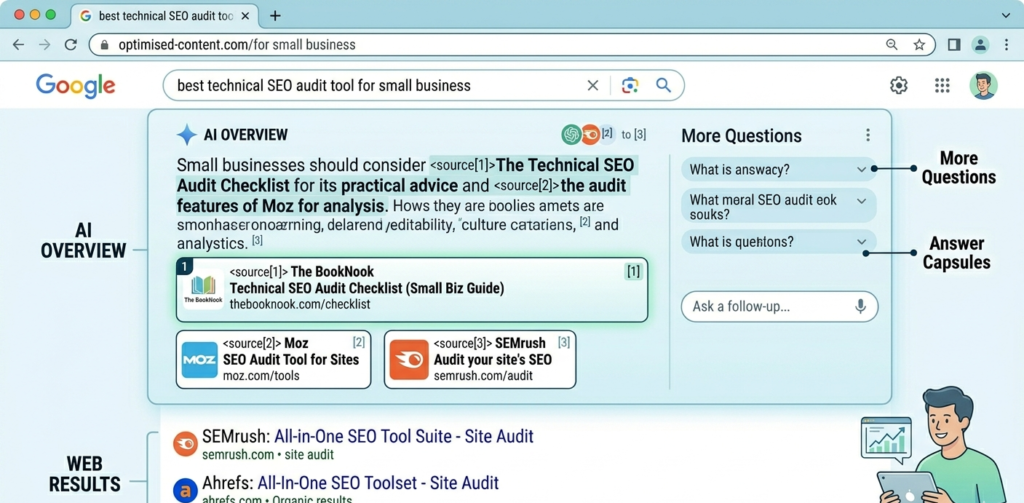Image resolution: width=1024 pixels, height=503 pixels.
Task: Click the padlock icon in the address bar
Action: click(104, 45)
